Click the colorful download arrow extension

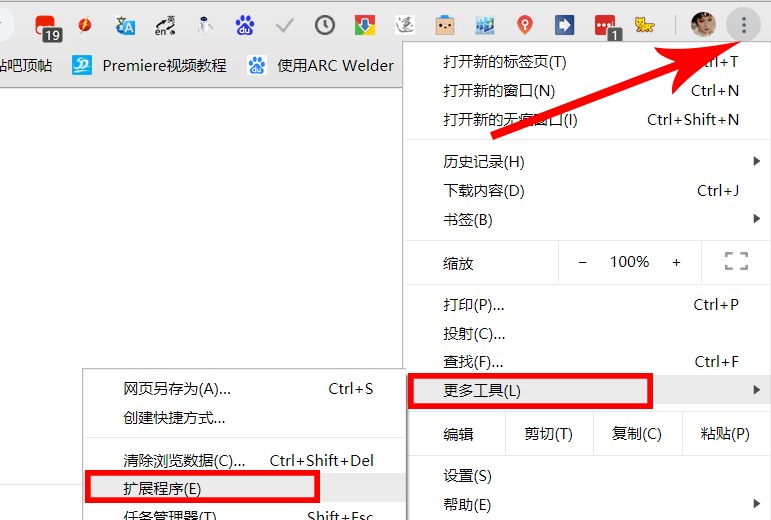pyautogui.click(x=364, y=25)
